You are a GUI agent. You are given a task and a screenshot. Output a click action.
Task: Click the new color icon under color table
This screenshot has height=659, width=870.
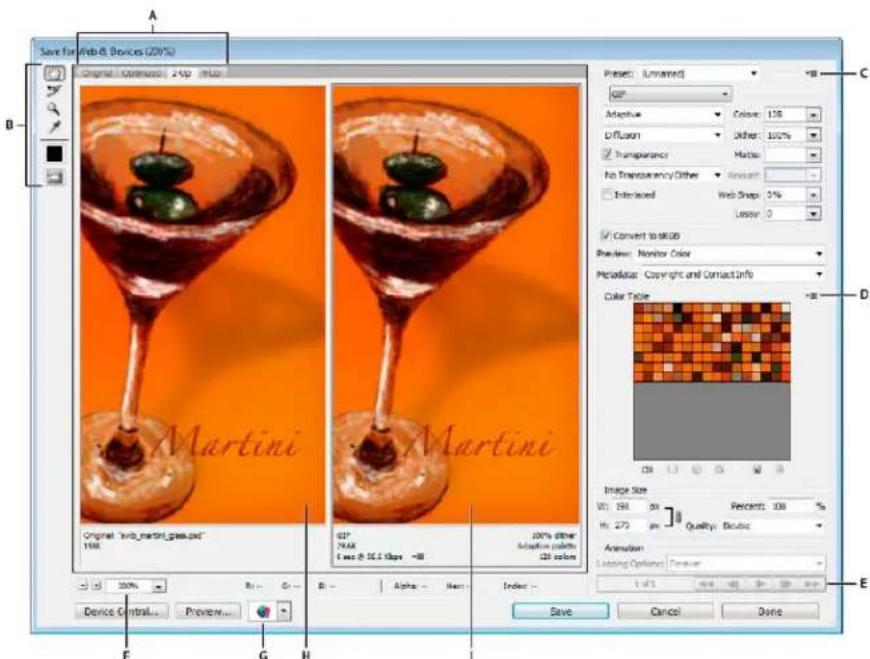[757, 469]
